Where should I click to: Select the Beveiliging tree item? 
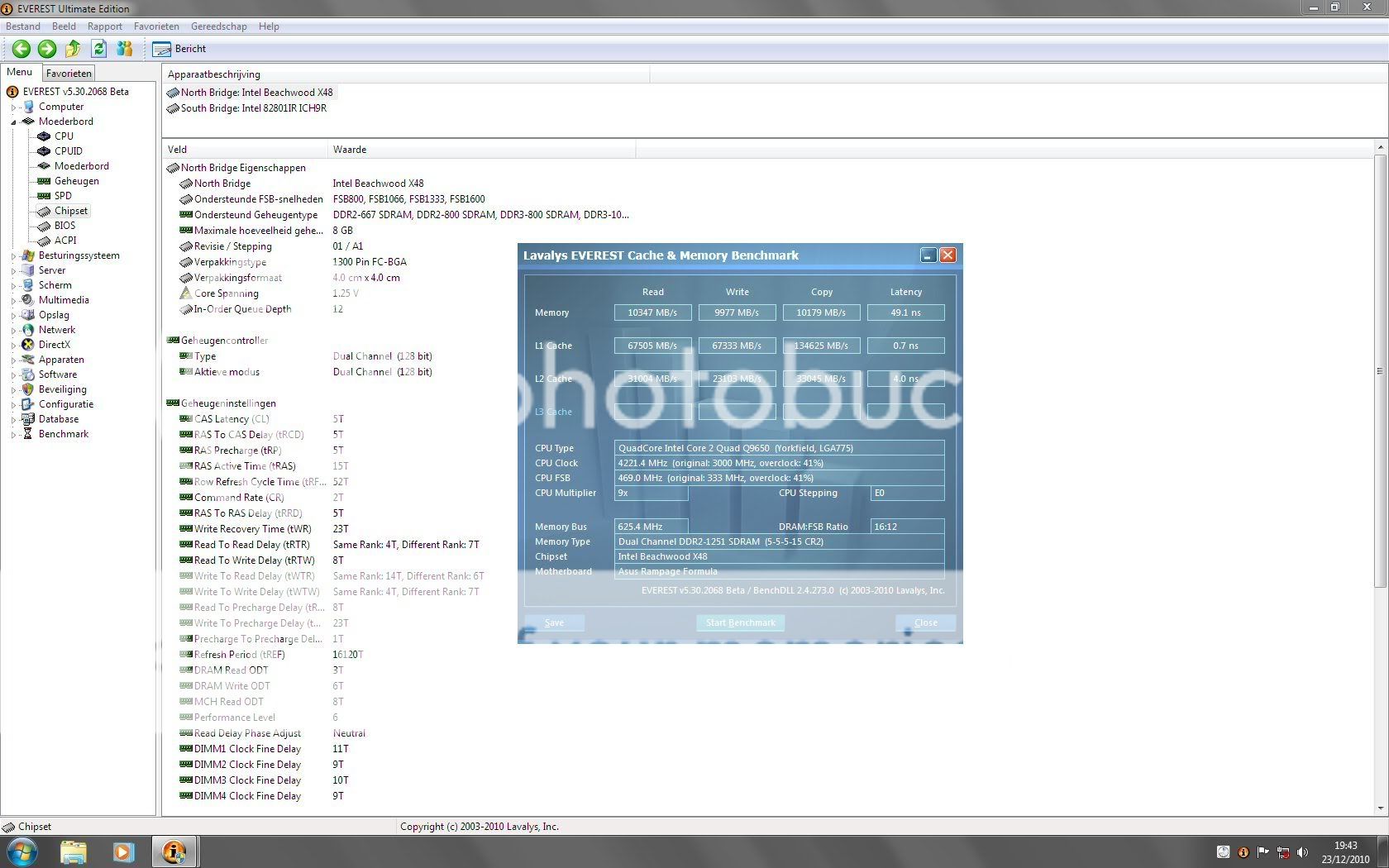[x=62, y=389]
